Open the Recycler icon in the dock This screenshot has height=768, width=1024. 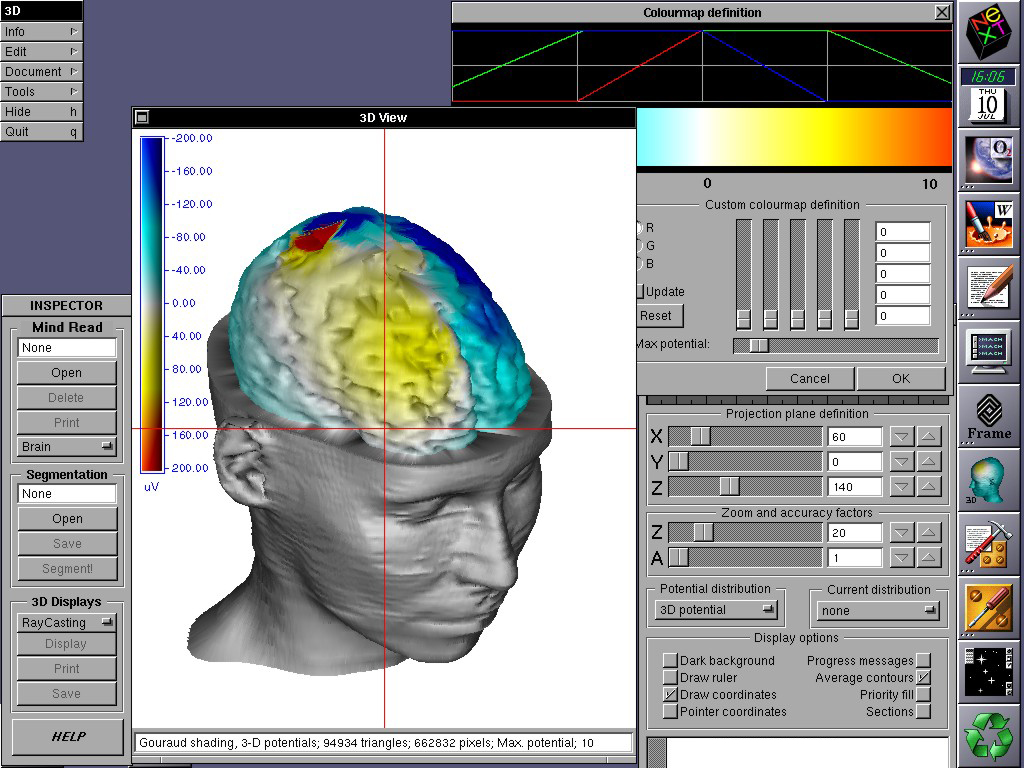tap(988, 735)
